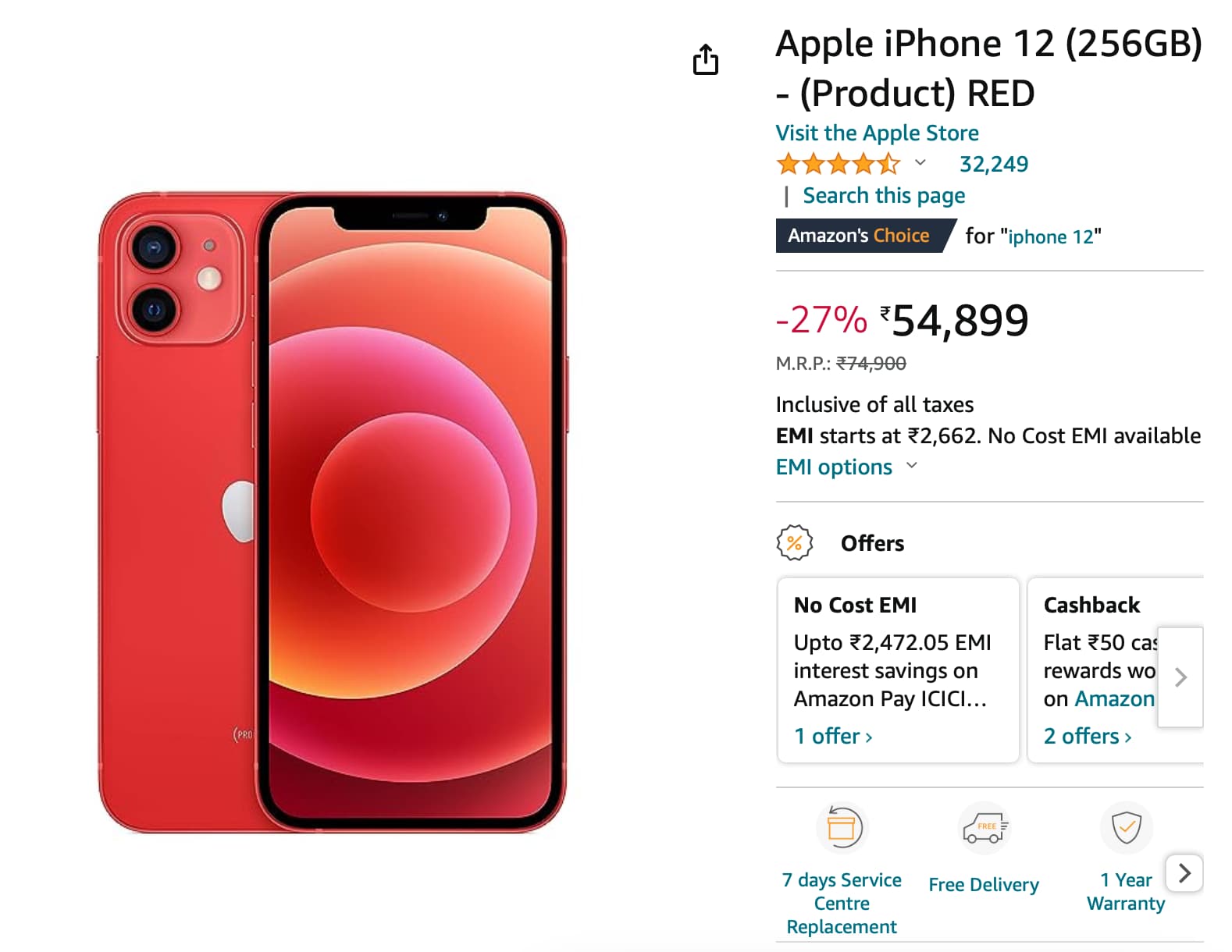Viewport: 1232px width, 952px height.
Task: Click the star rating icons
Action: click(x=839, y=164)
